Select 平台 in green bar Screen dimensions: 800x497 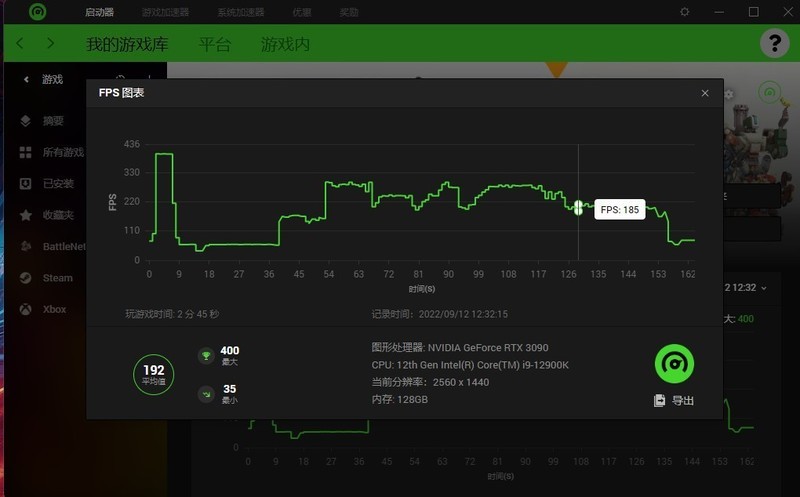215,44
